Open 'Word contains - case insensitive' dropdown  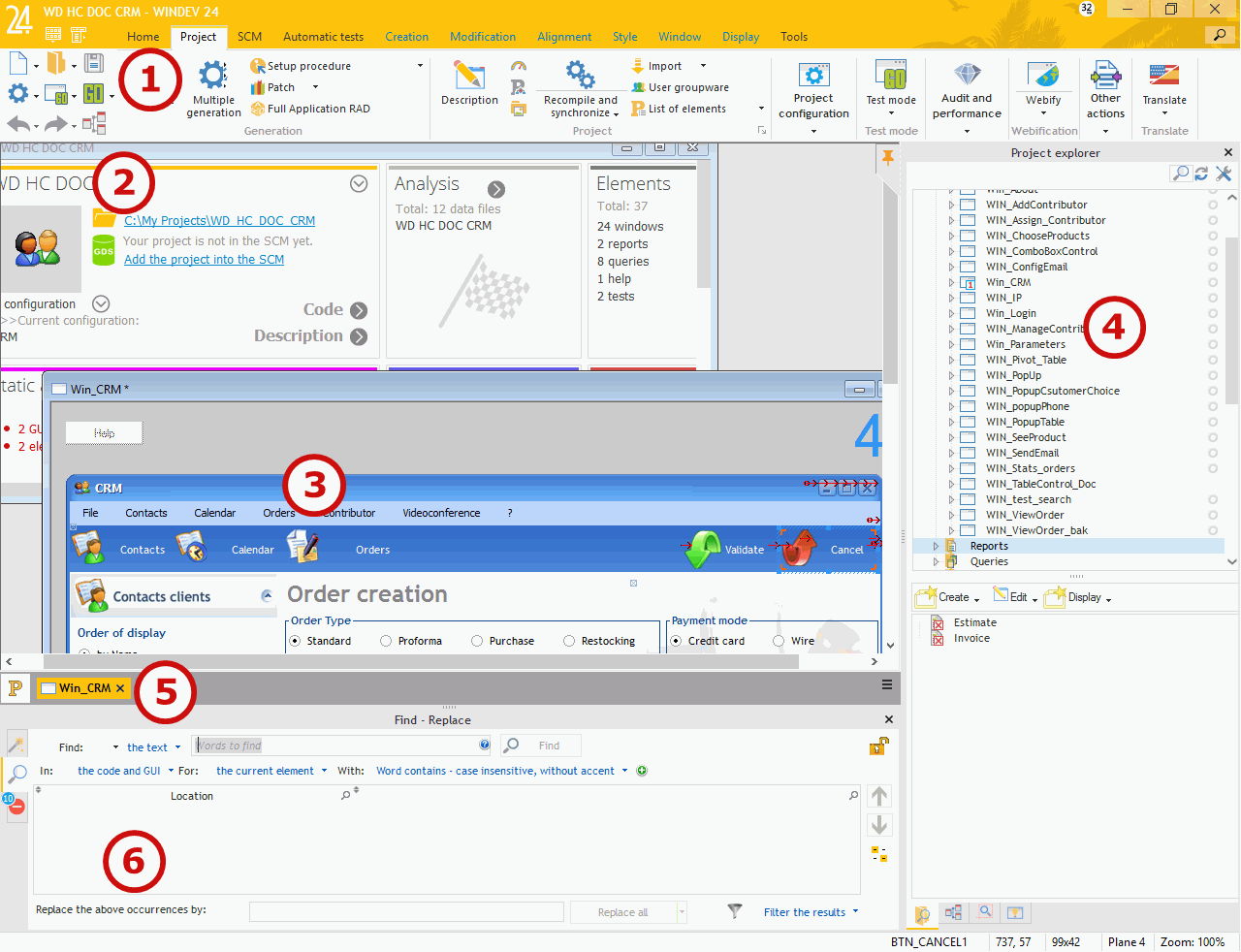pyautogui.click(x=501, y=771)
